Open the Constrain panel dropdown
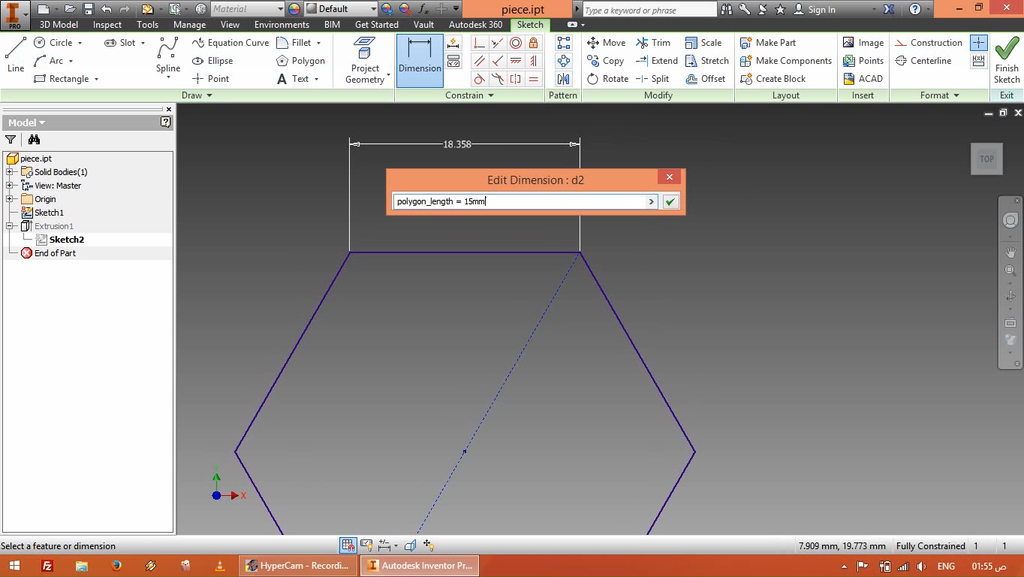Viewport: 1024px width, 577px height. [x=470, y=95]
